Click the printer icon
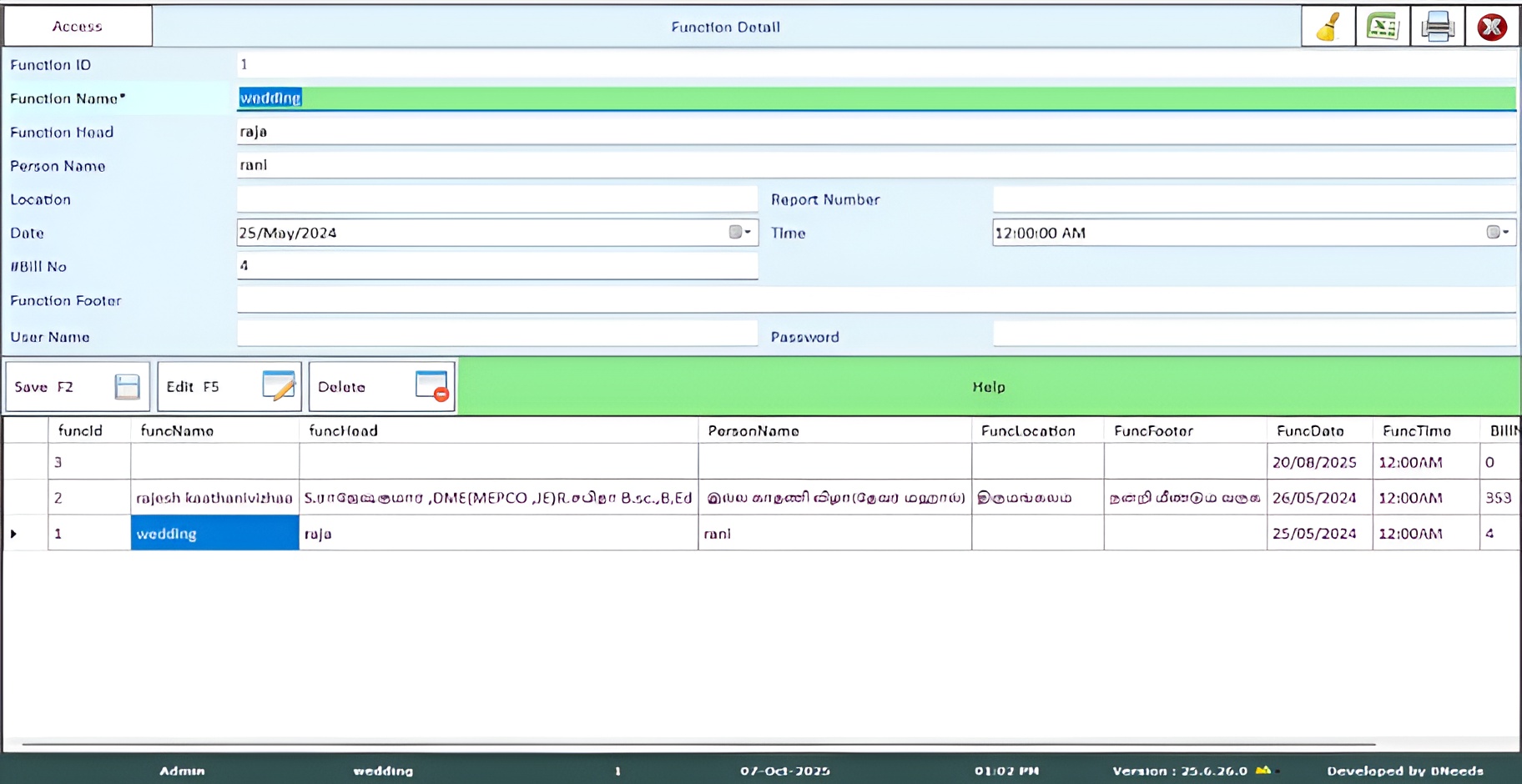This screenshot has width=1522, height=784. tap(1437, 27)
